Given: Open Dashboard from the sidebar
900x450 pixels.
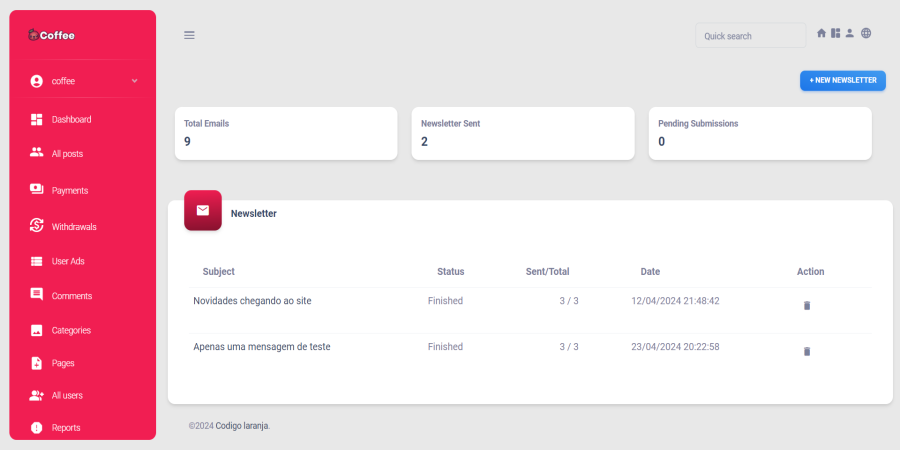Looking at the screenshot, I should (x=70, y=120).
